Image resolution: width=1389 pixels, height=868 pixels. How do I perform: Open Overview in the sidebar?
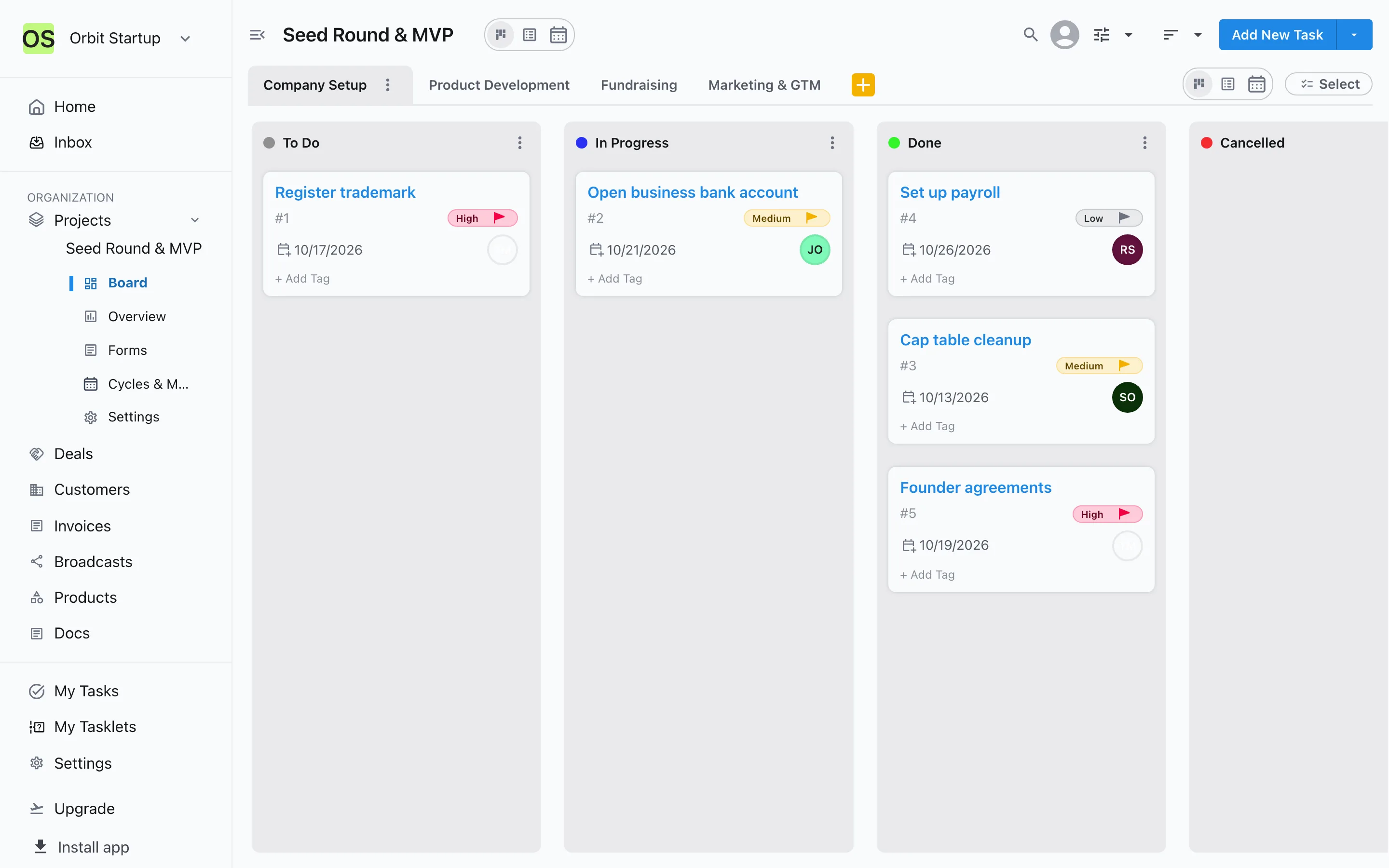(x=136, y=316)
